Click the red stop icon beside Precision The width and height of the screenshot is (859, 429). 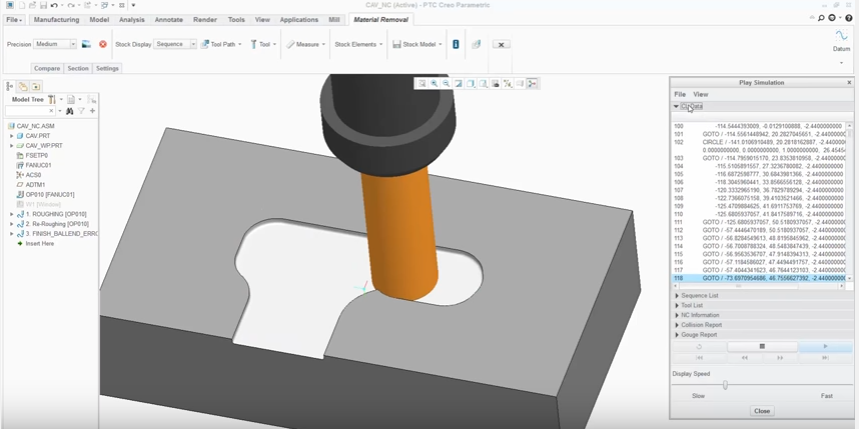click(102, 44)
